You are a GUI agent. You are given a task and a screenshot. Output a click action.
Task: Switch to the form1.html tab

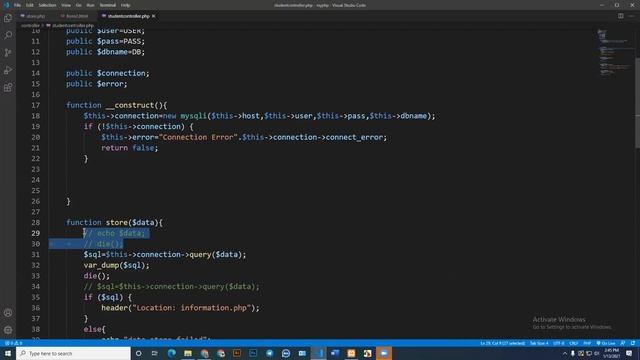tap(76, 16)
